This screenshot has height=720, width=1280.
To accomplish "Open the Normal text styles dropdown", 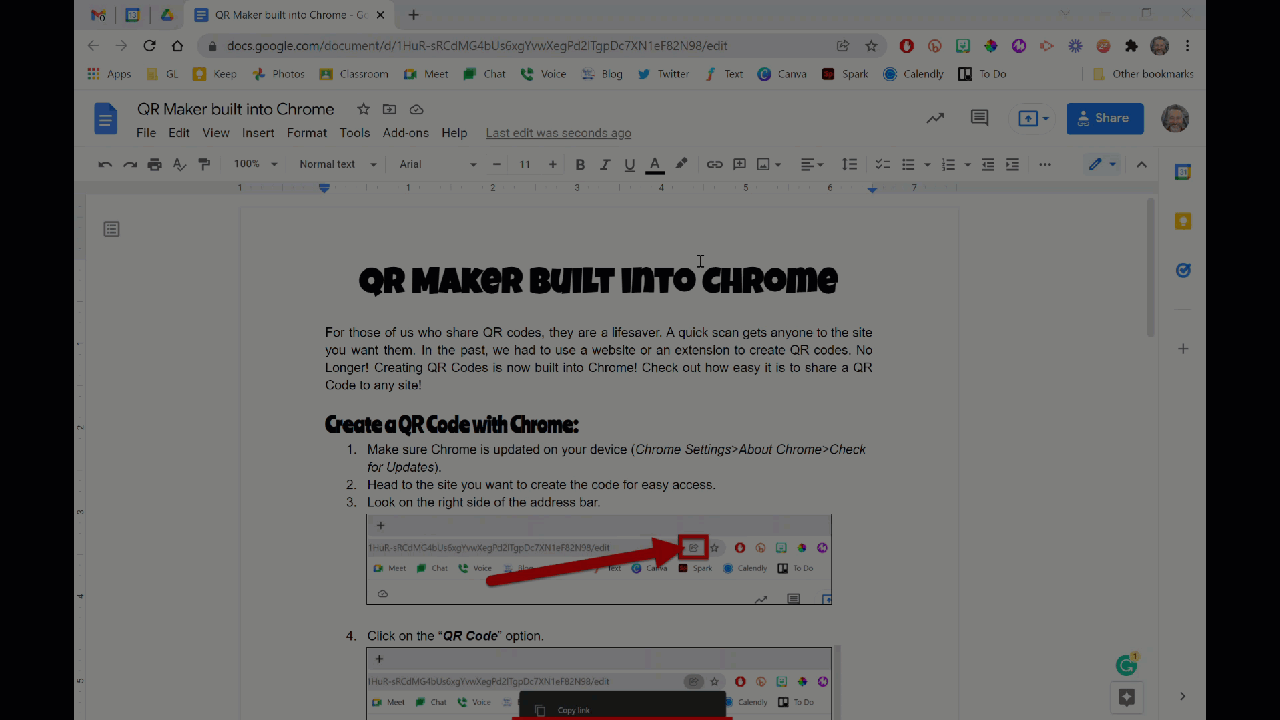I will pos(338,164).
